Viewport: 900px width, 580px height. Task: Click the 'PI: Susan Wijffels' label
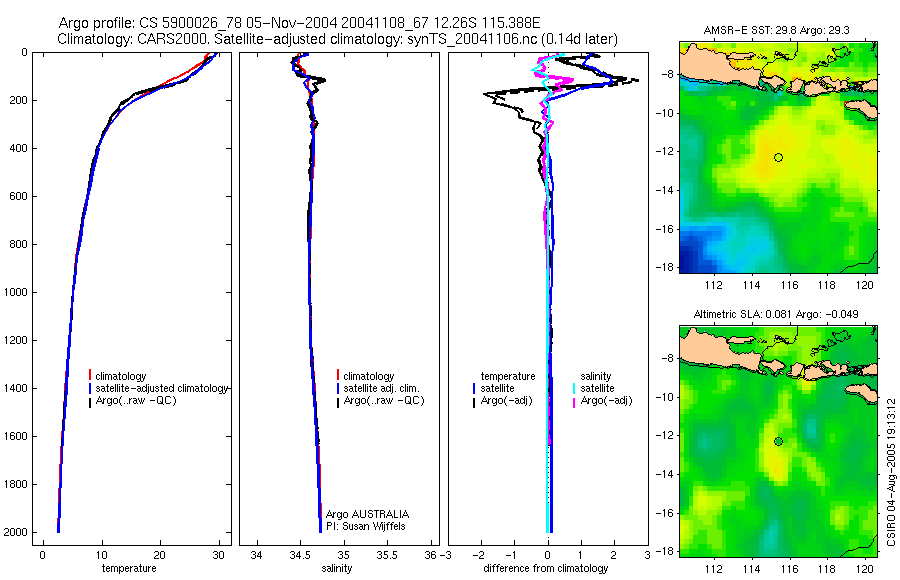click(366, 527)
